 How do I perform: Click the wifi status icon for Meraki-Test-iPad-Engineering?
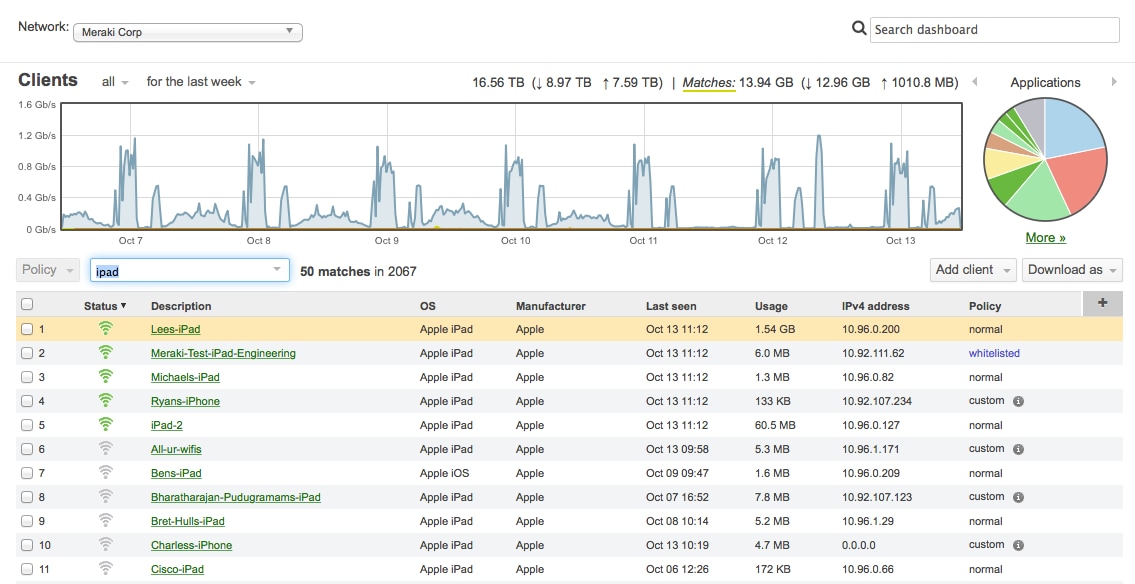pyautogui.click(x=106, y=352)
